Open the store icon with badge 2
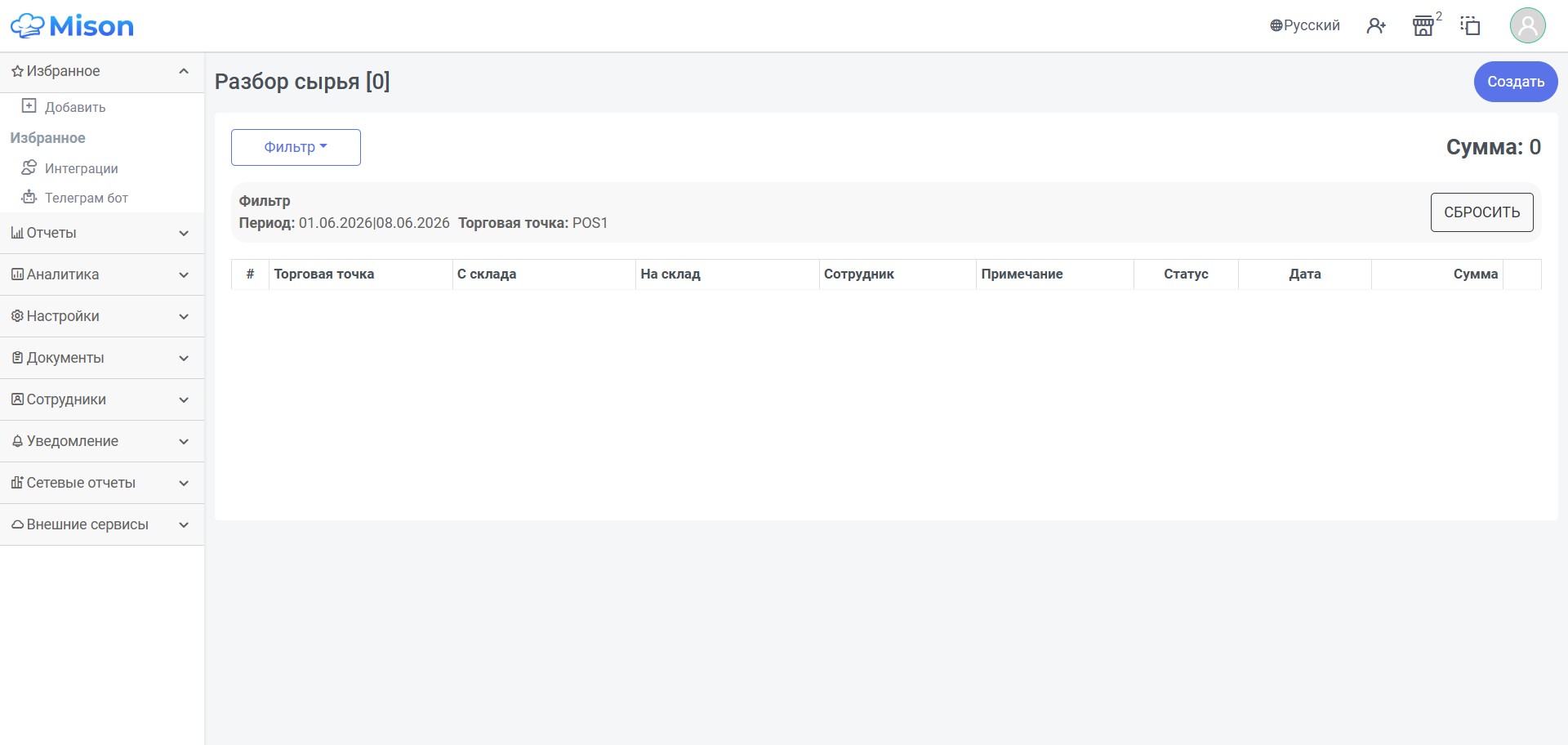 tap(1423, 26)
